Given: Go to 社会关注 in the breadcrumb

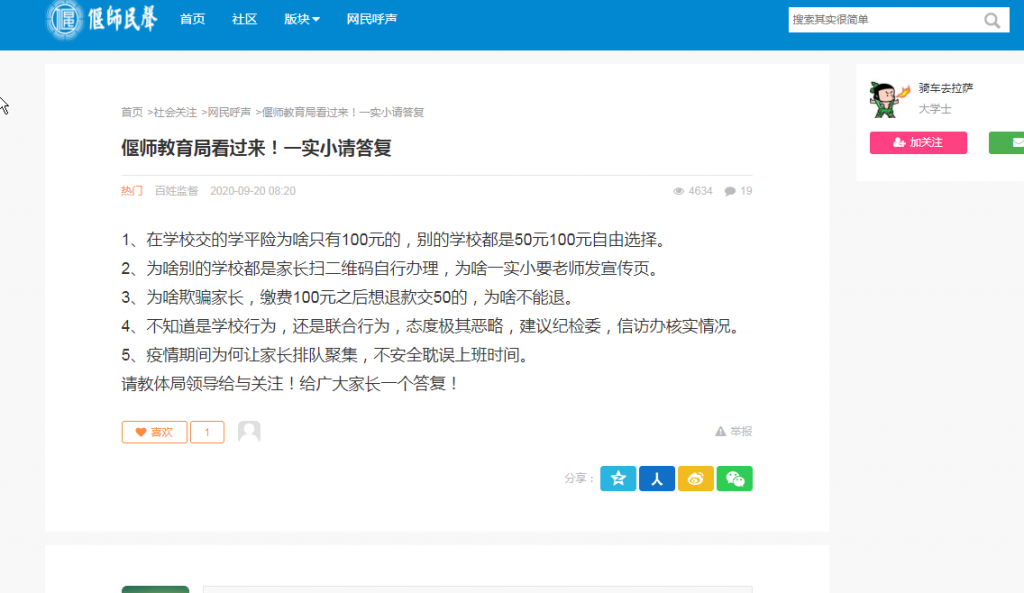Looking at the screenshot, I should [175, 112].
